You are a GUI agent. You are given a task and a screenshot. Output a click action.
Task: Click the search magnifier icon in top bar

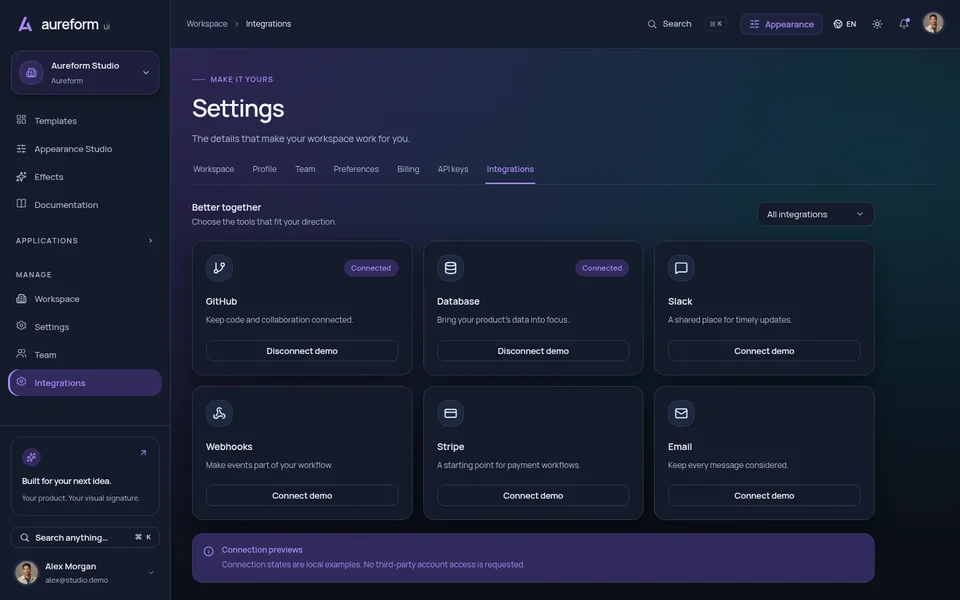click(651, 24)
